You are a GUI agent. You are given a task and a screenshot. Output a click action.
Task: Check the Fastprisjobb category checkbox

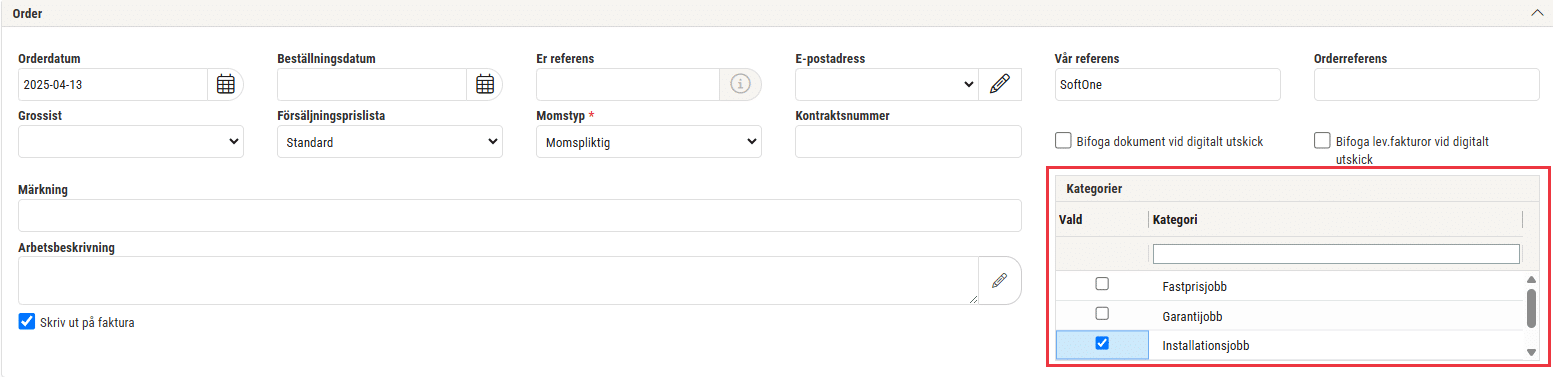[1102, 284]
